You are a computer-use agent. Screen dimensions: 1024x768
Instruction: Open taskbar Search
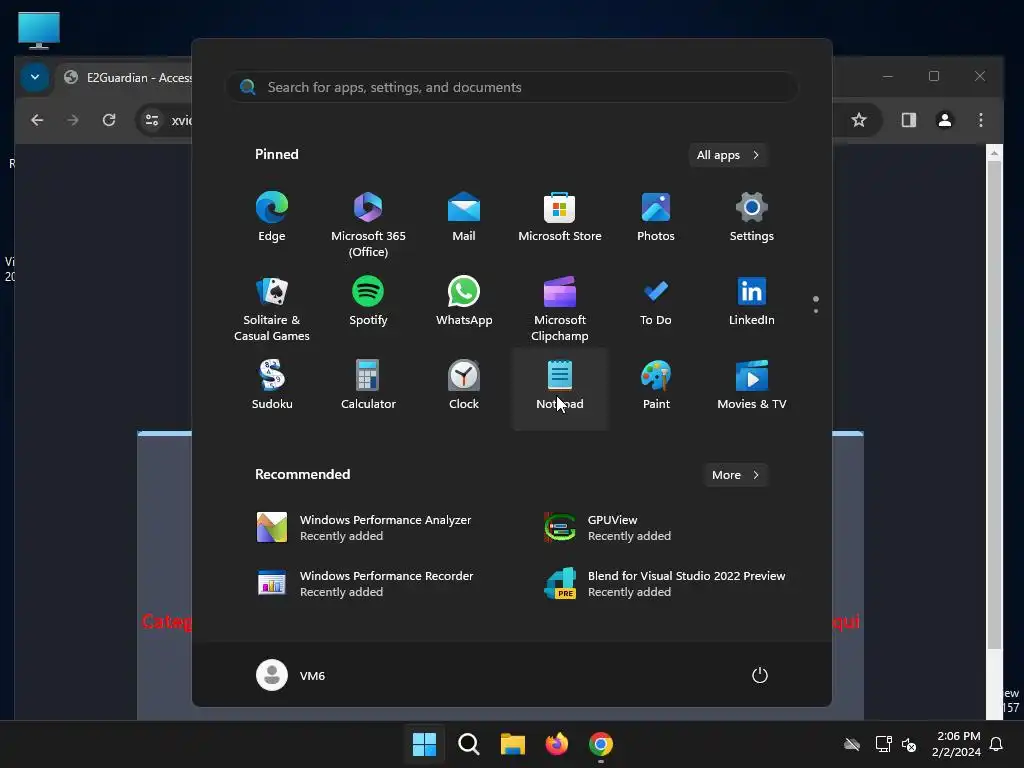[468, 744]
